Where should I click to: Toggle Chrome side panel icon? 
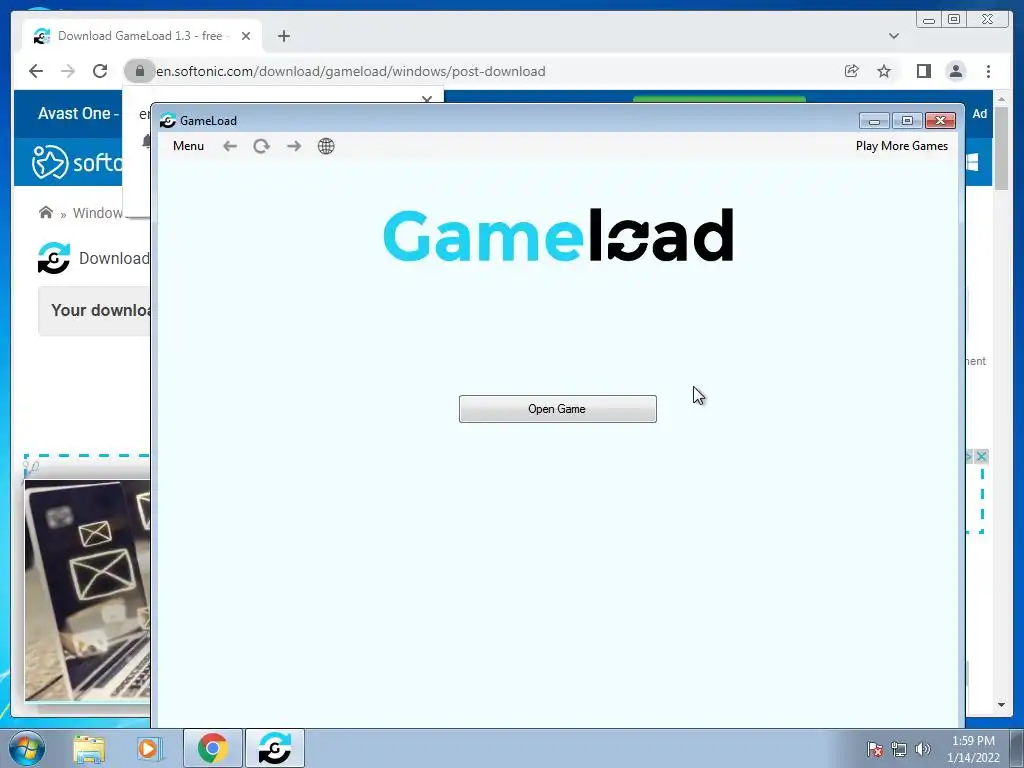pyautogui.click(x=923, y=71)
